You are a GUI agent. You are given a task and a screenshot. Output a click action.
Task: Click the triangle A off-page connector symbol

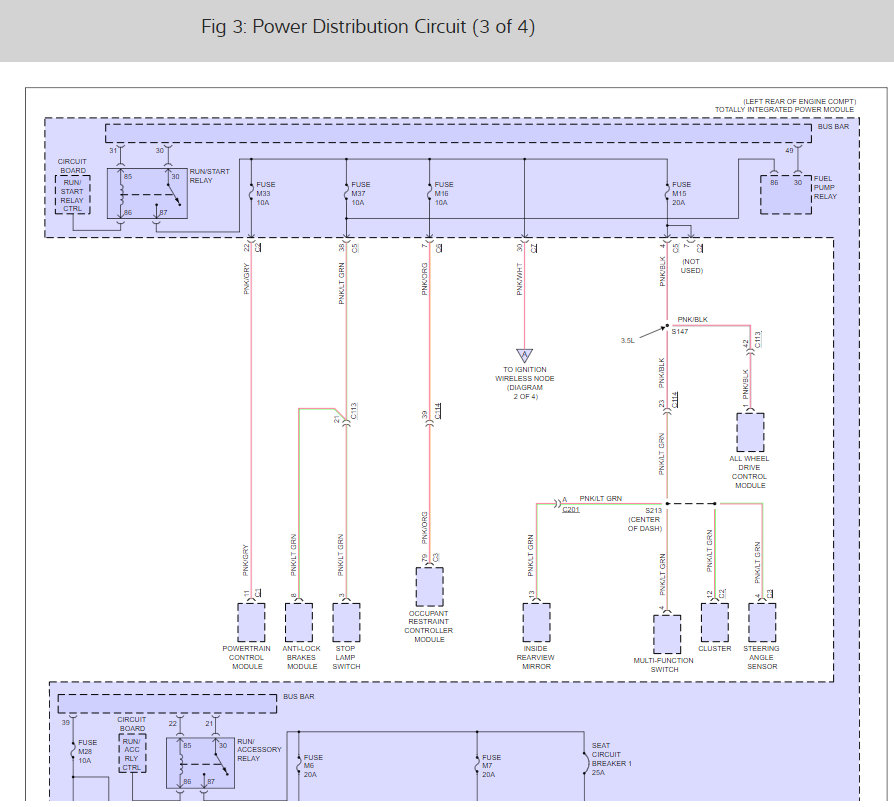coord(525,355)
